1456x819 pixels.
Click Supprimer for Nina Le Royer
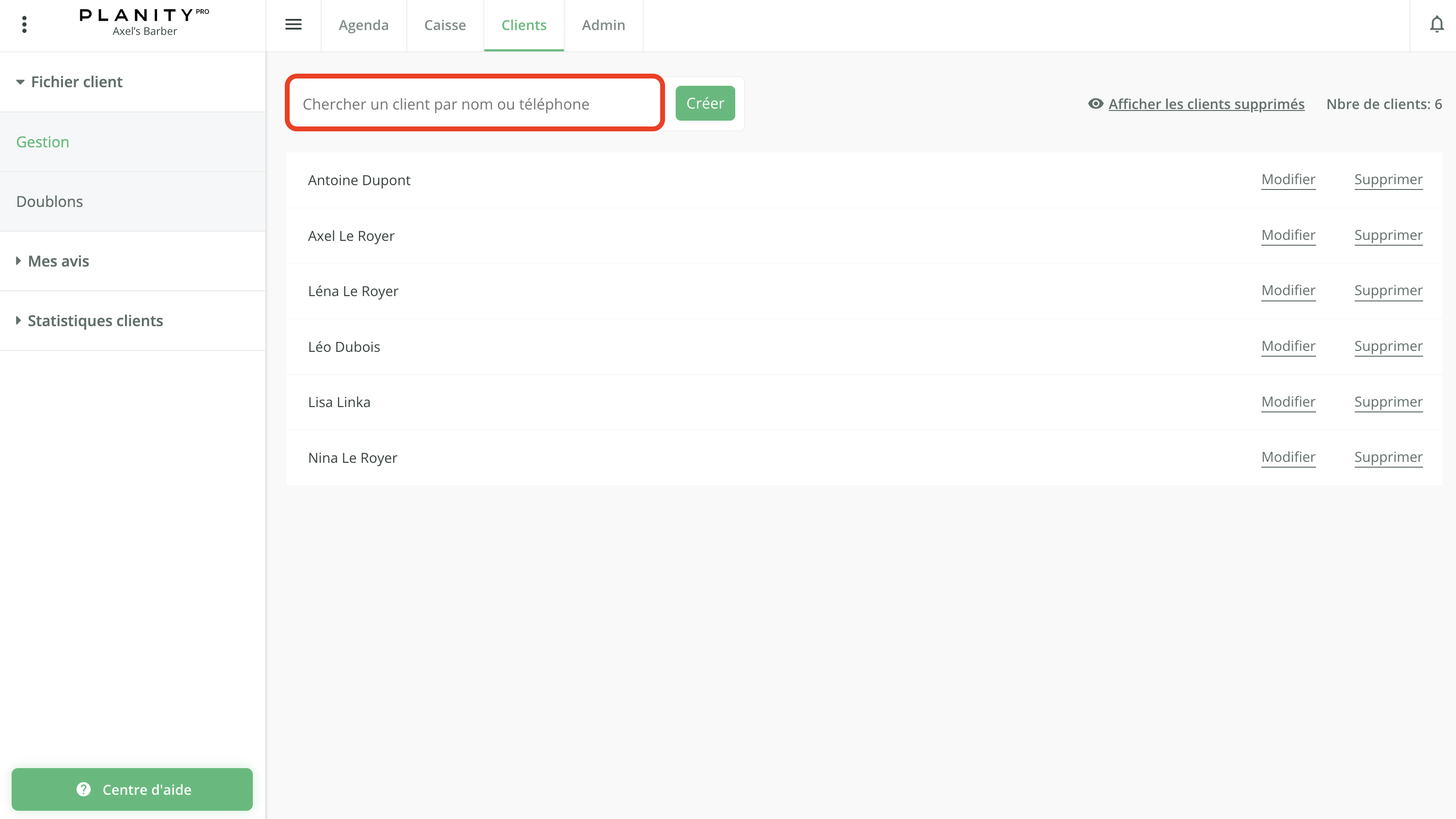[1388, 457]
